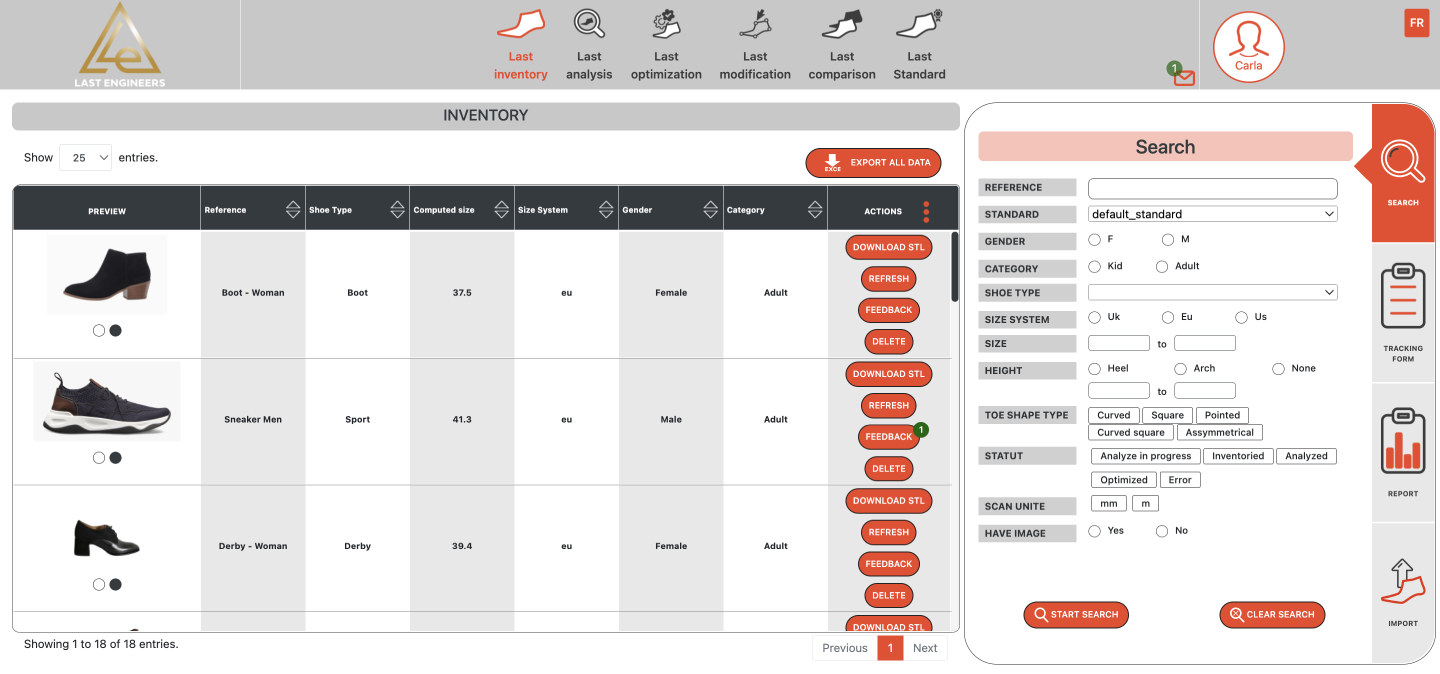Expand the Shoe Type dropdown

(1212, 293)
